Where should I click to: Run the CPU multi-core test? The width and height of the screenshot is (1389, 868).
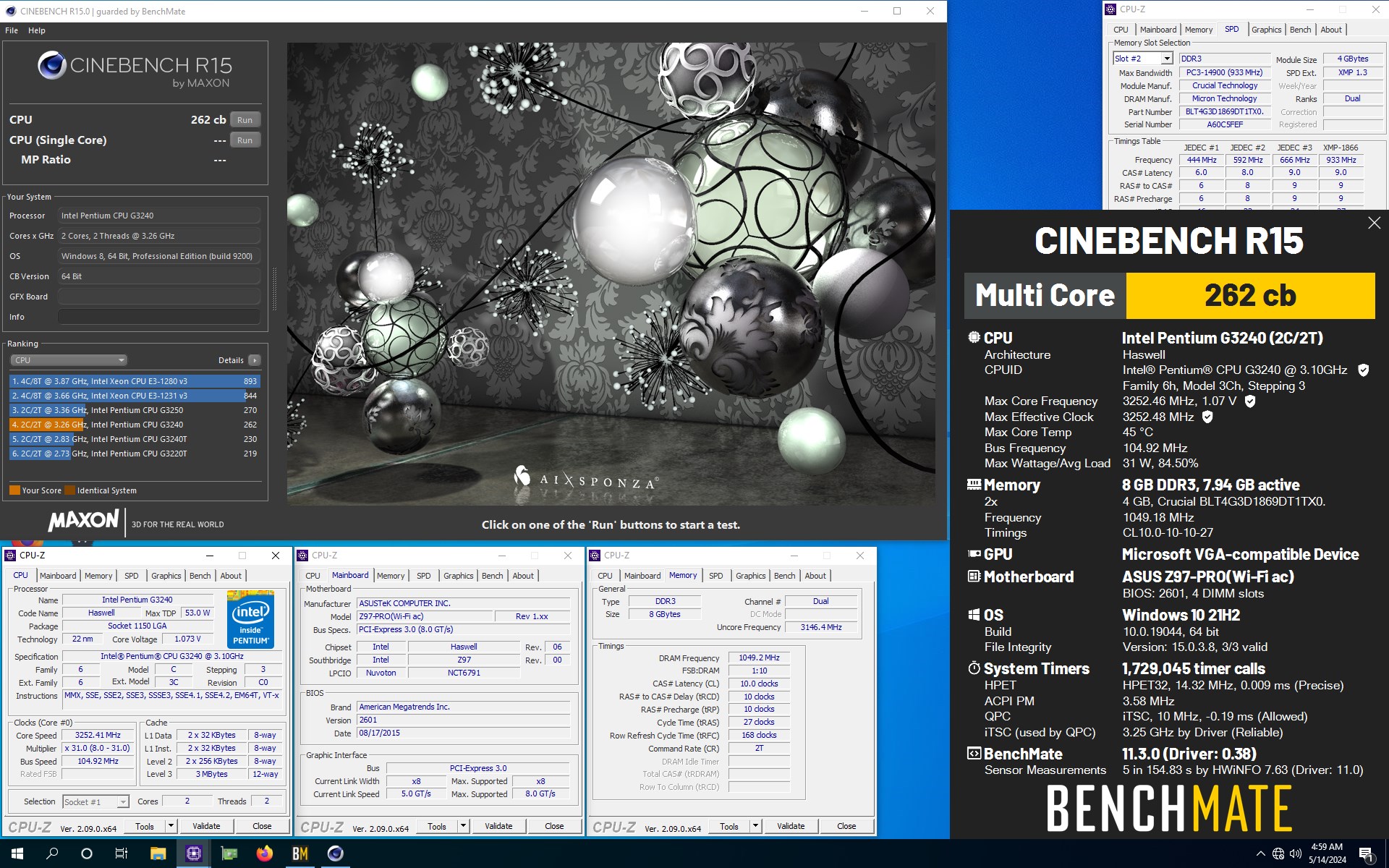coord(245,120)
